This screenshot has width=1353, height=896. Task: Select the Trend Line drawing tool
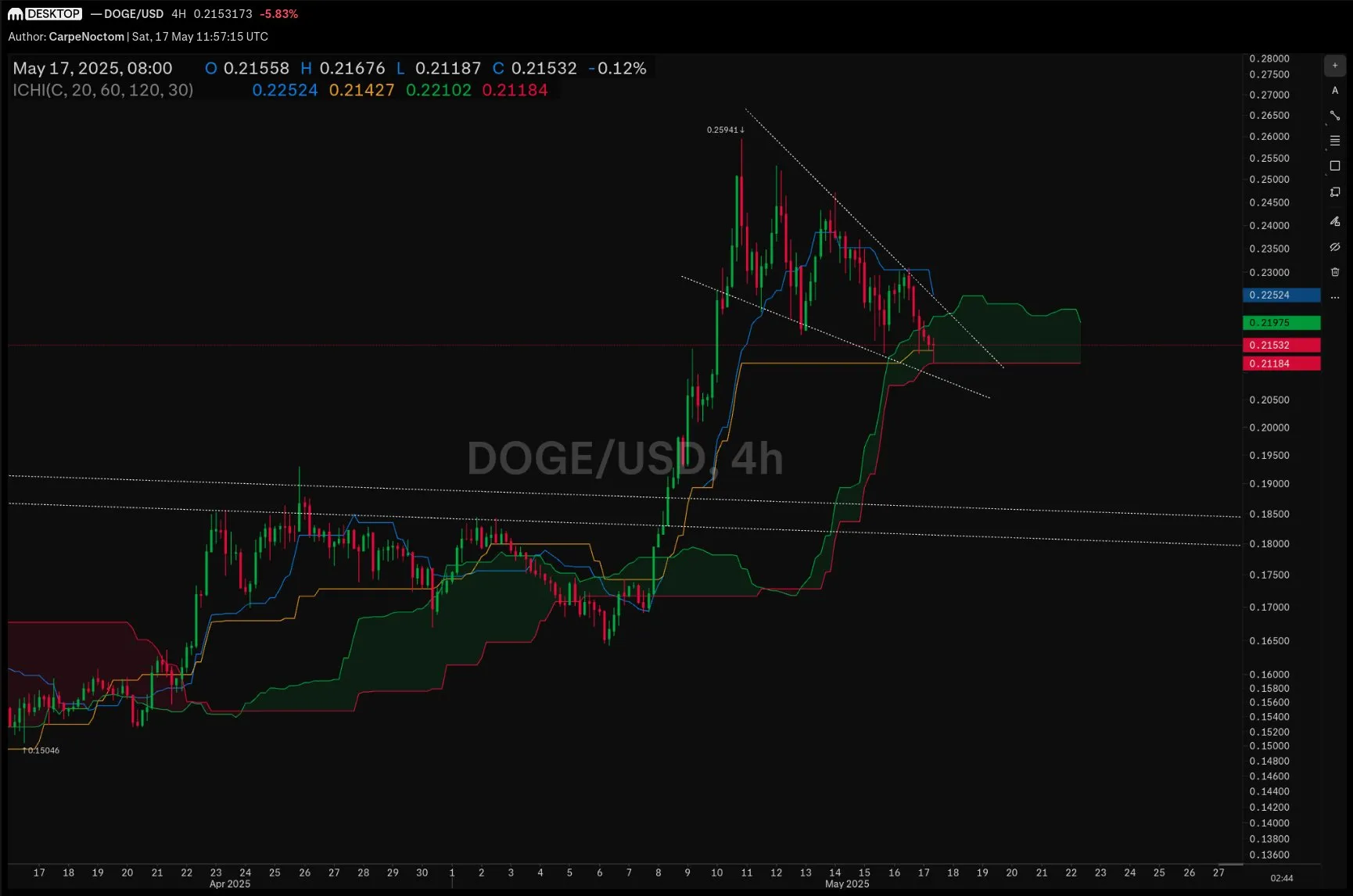click(1335, 115)
